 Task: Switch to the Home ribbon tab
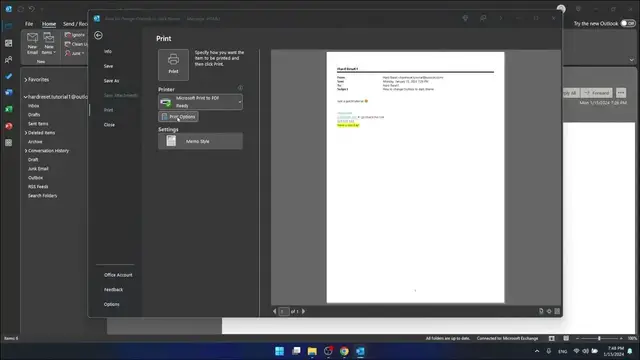coord(49,24)
